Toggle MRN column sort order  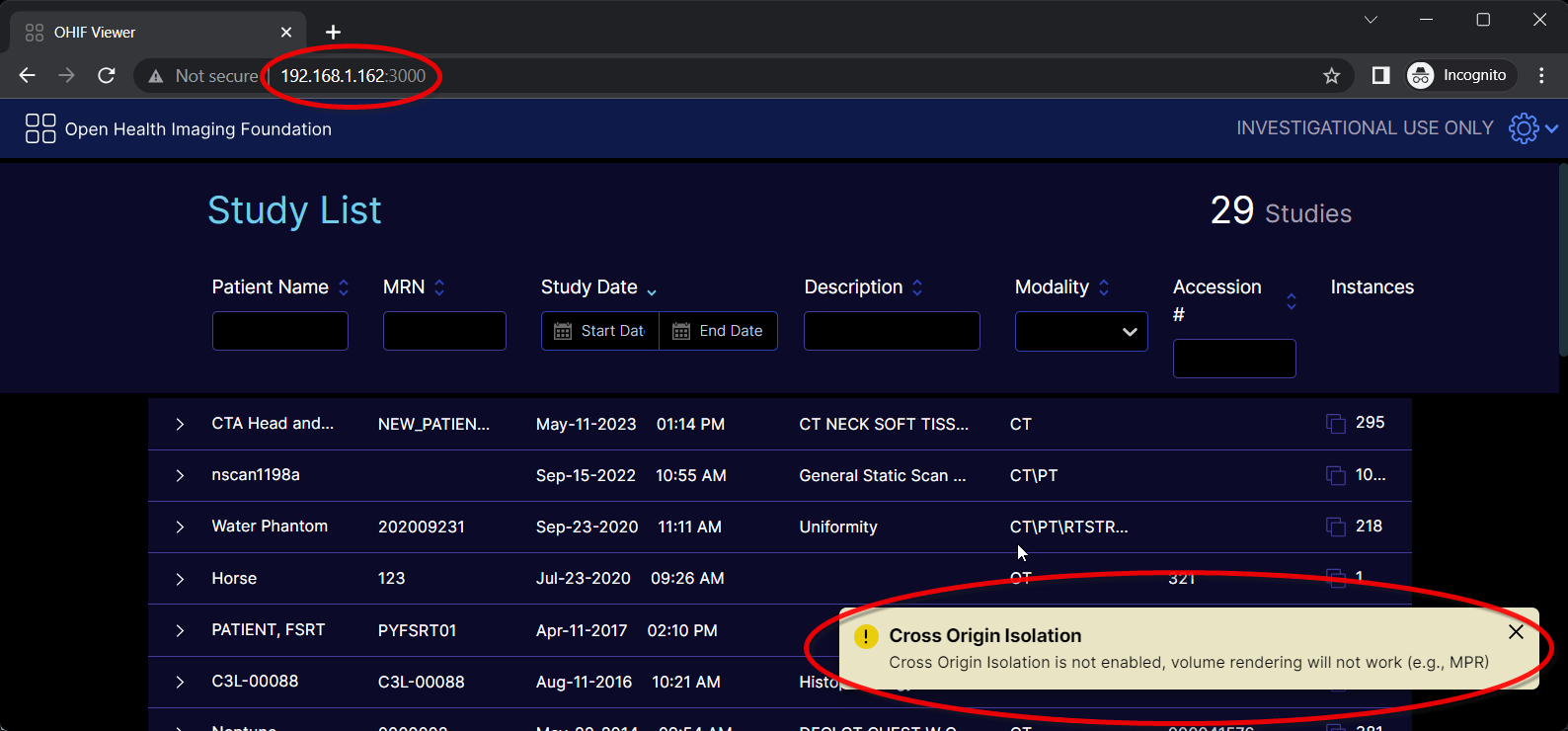pyautogui.click(x=439, y=287)
